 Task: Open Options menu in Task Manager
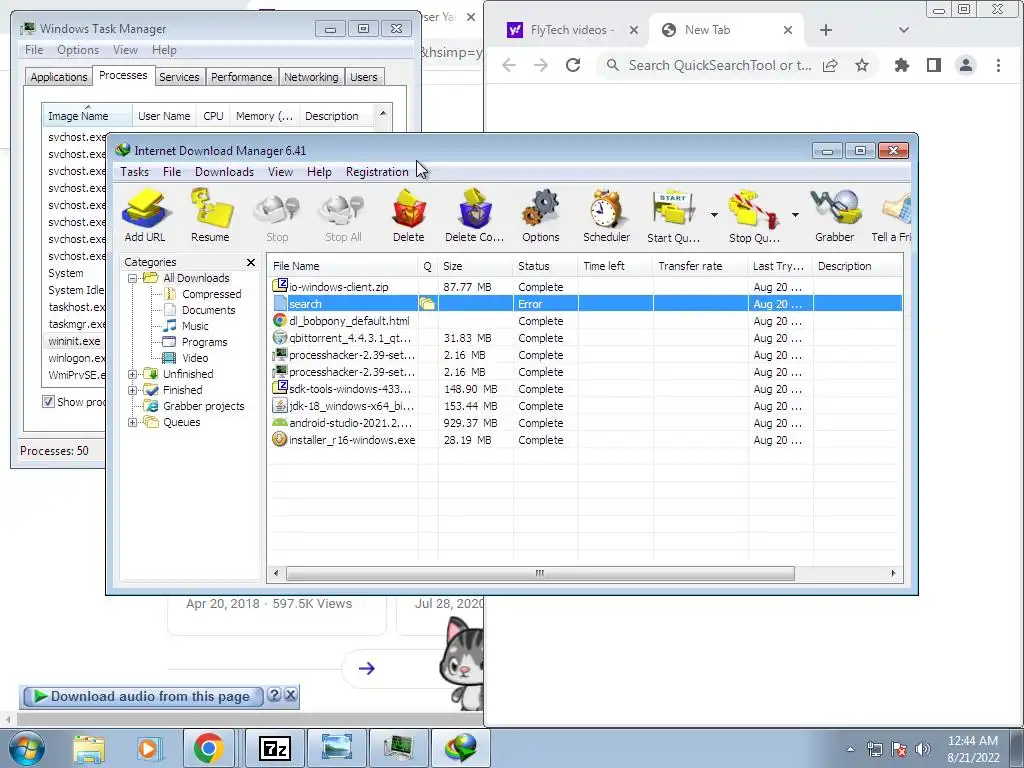(78, 50)
